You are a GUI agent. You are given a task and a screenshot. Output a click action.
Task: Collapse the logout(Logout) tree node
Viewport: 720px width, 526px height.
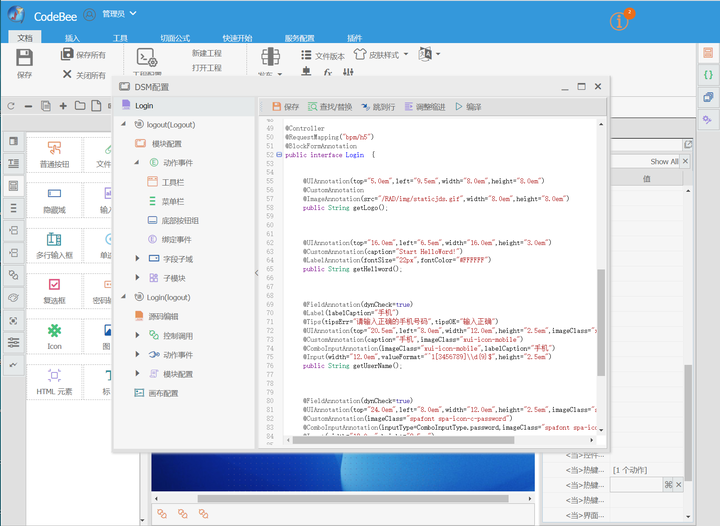[x=124, y=124]
